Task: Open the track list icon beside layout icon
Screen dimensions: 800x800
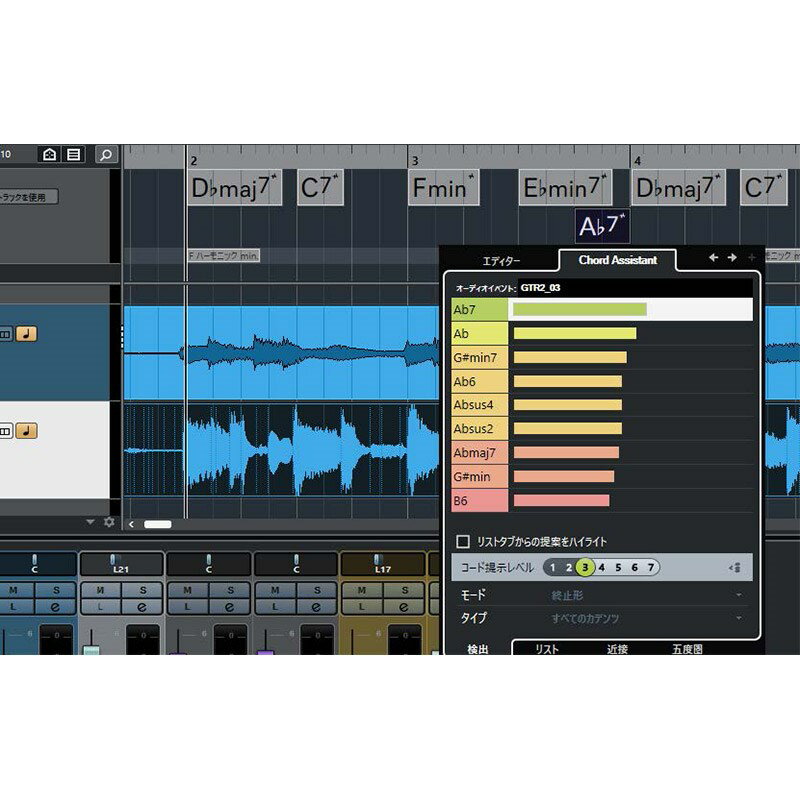Action: click(x=74, y=154)
